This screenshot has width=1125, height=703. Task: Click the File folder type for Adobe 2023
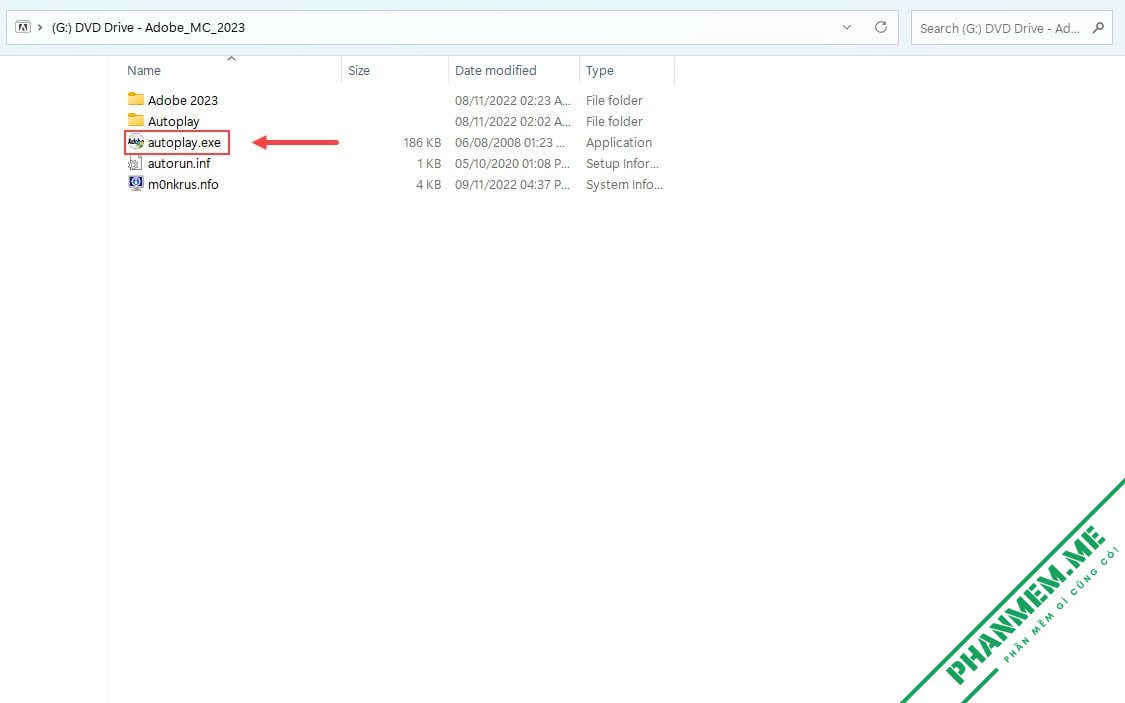pos(614,100)
